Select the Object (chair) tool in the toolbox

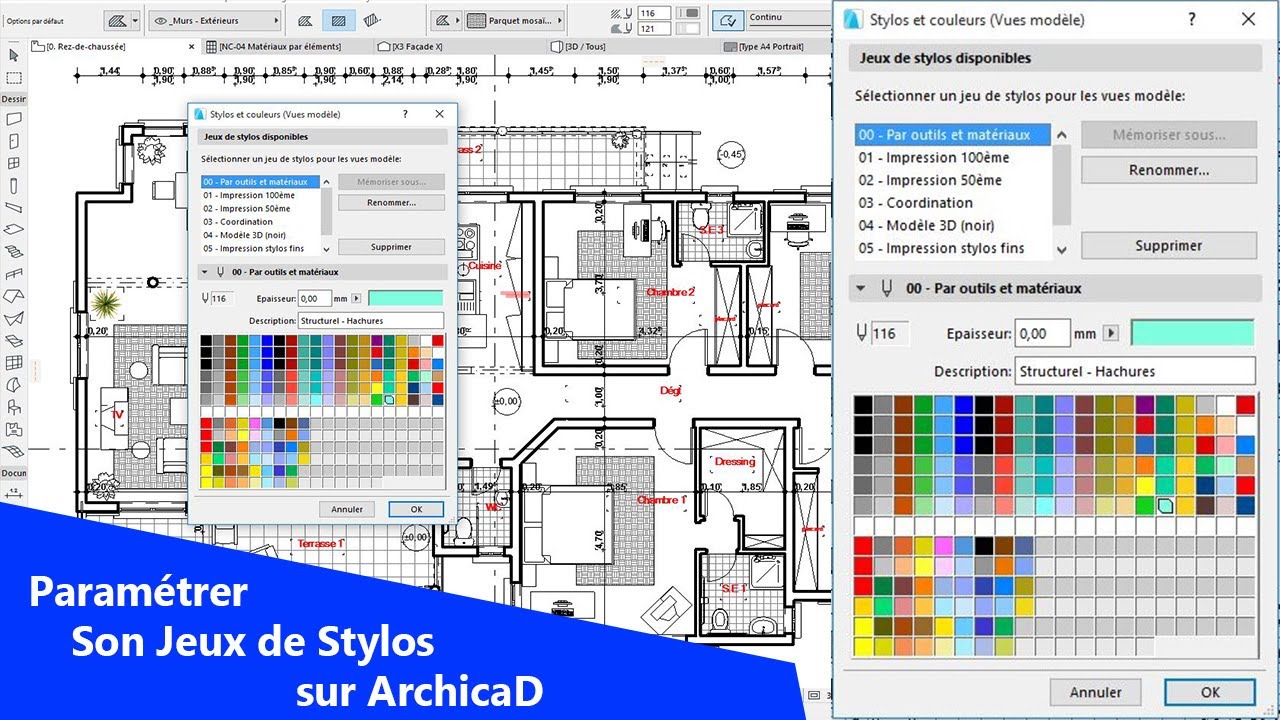(14, 407)
